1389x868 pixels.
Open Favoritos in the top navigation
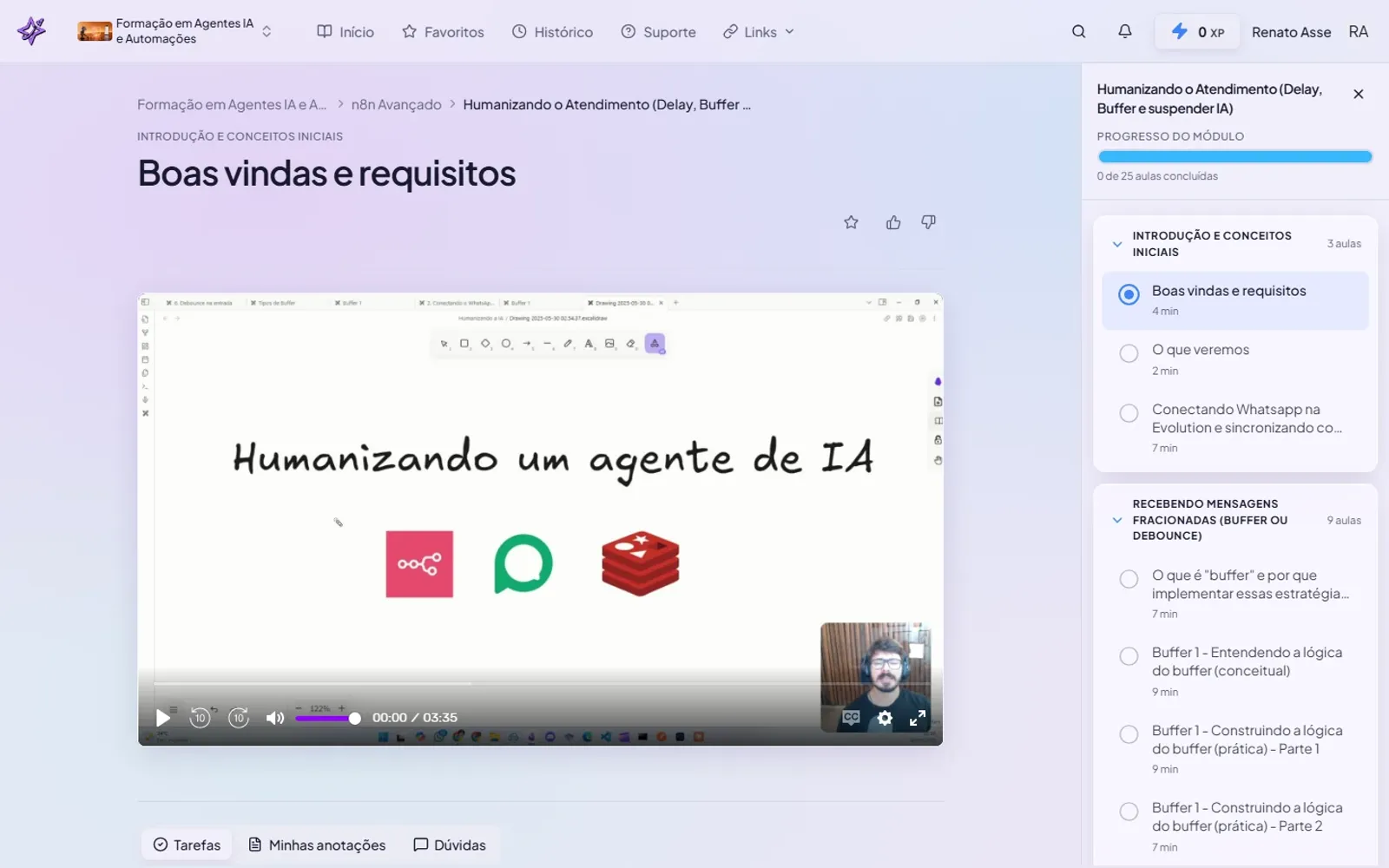pyautogui.click(x=443, y=31)
